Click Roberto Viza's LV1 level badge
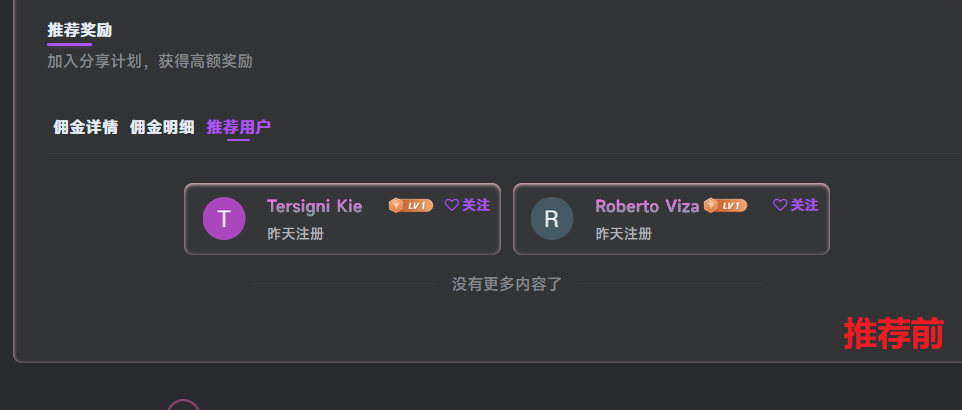 (x=725, y=205)
